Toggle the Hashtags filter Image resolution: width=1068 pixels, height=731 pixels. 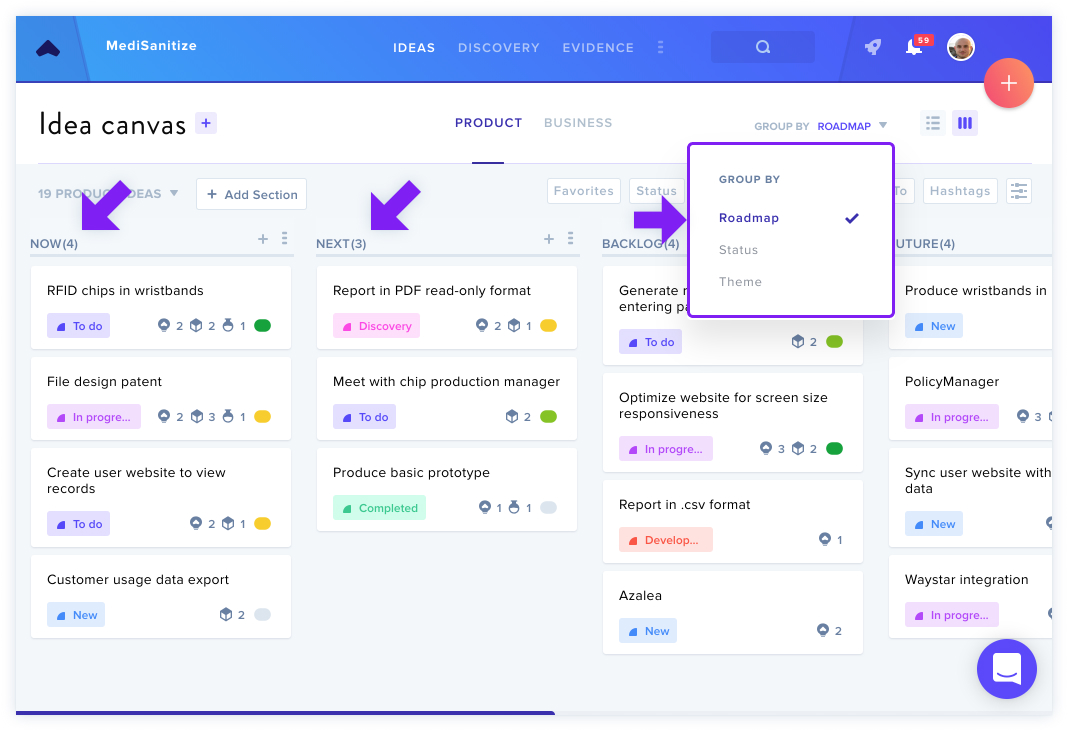[x=960, y=191]
